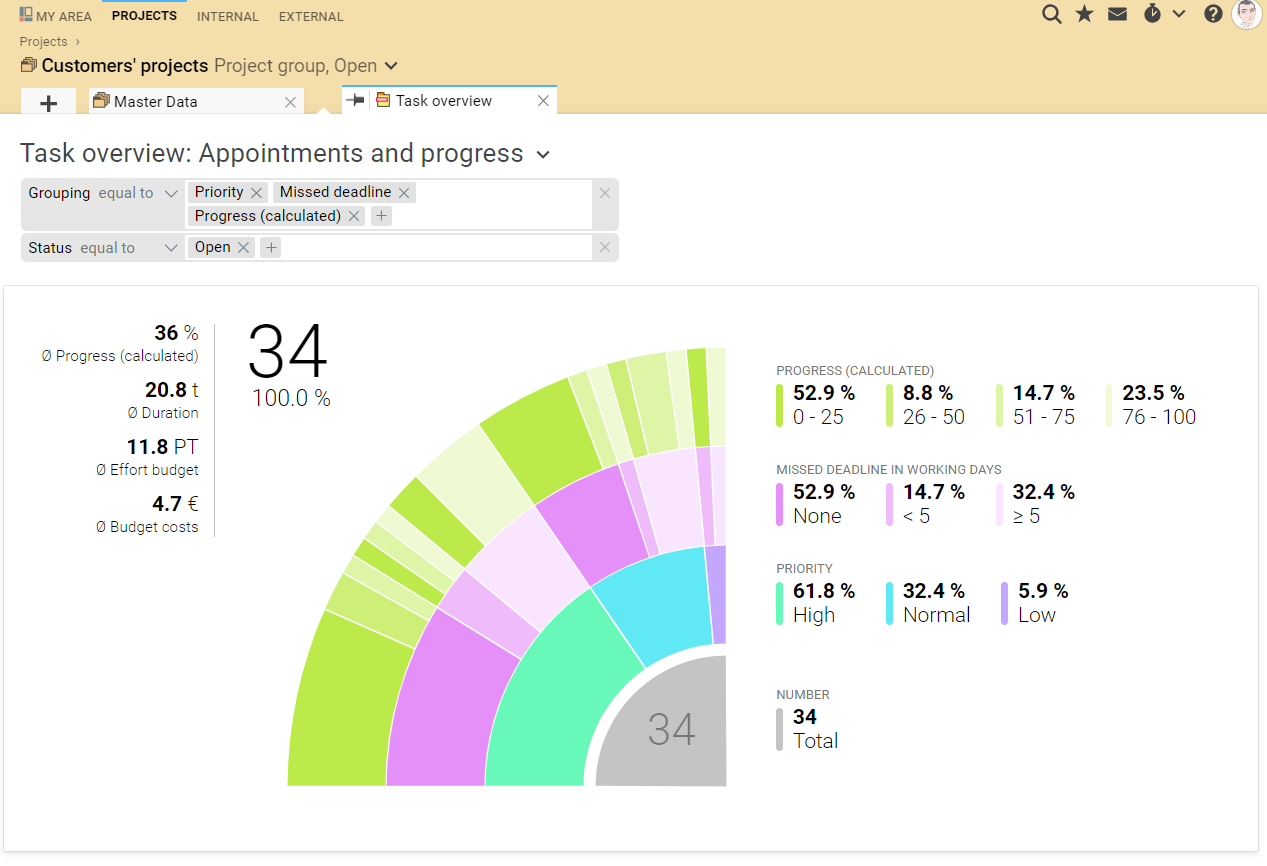Add another grouping value with plus button
Screen dimensions: 1267x866
coord(381,216)
